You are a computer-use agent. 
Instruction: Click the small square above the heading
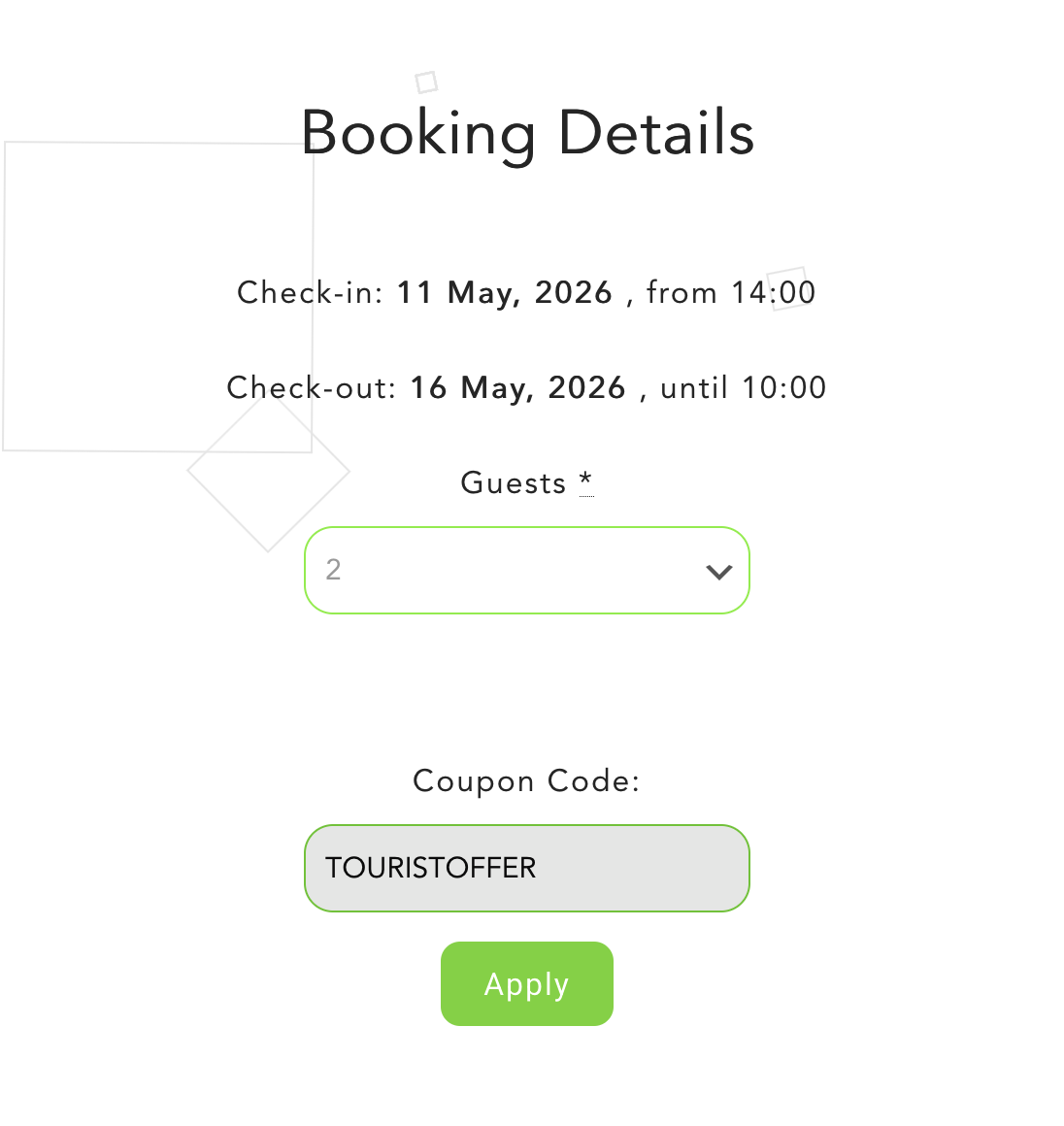pyautogui.click(x=426, y=83)
